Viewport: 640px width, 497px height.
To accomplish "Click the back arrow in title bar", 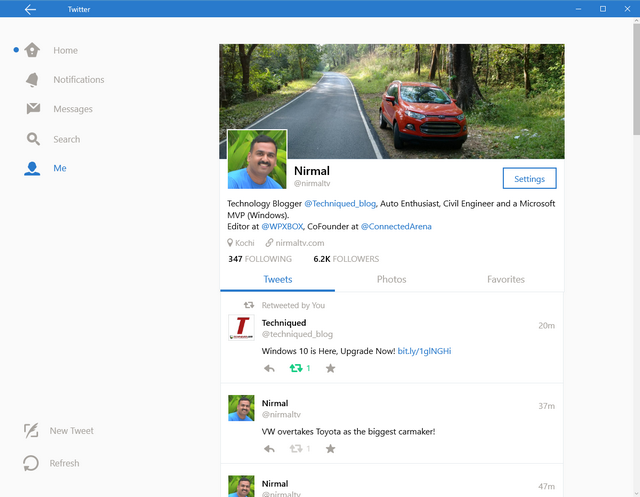I will pyautogui.click(x=30, y=9).
